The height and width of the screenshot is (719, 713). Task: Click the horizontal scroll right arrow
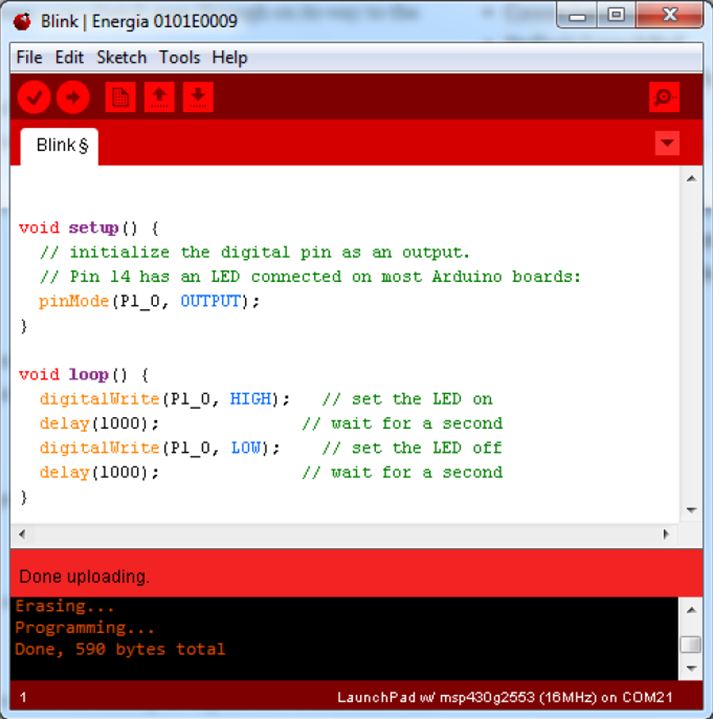pos(666,534)
